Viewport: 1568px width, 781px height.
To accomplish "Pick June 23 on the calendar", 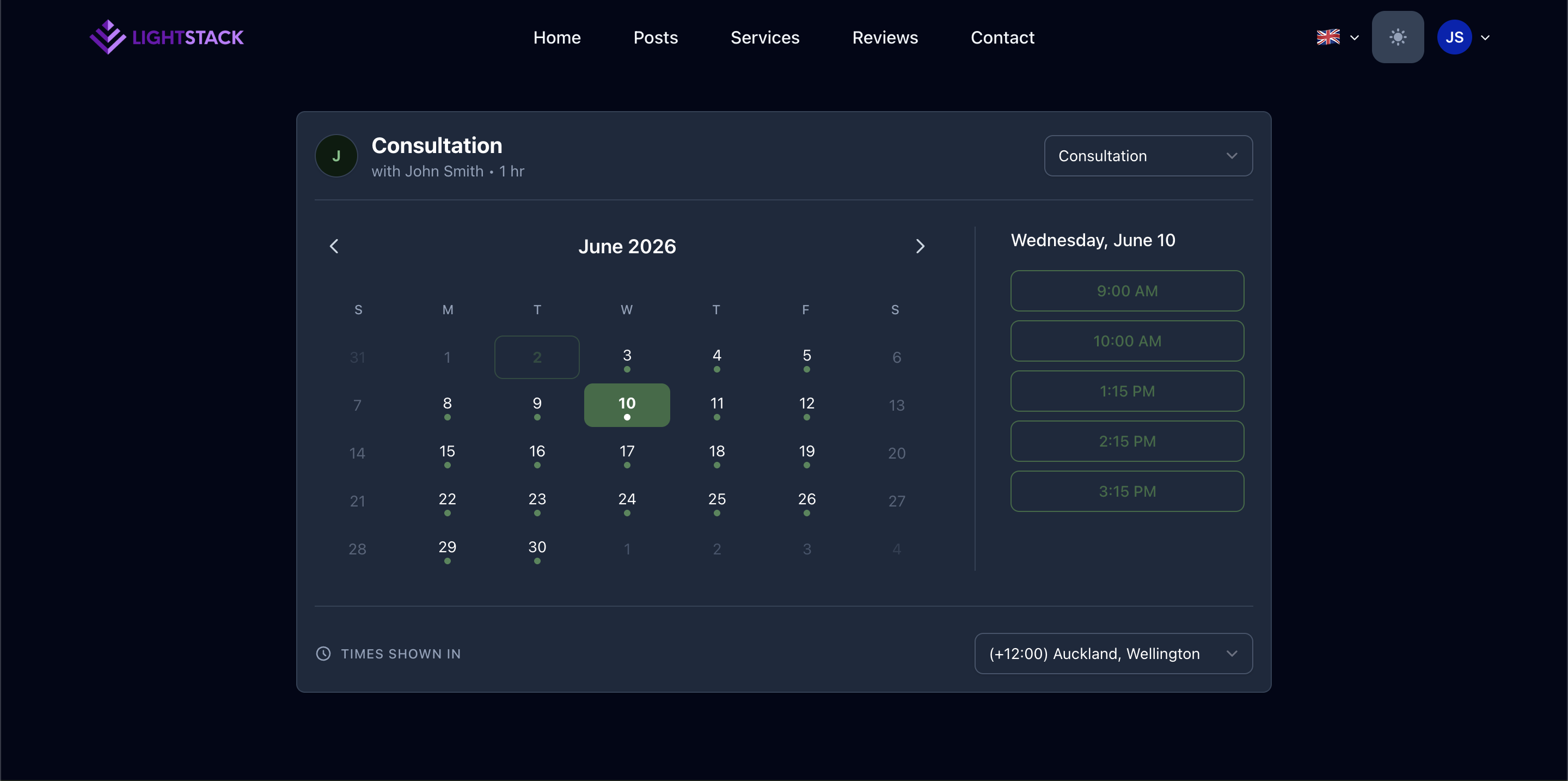I will click(537, 502).
